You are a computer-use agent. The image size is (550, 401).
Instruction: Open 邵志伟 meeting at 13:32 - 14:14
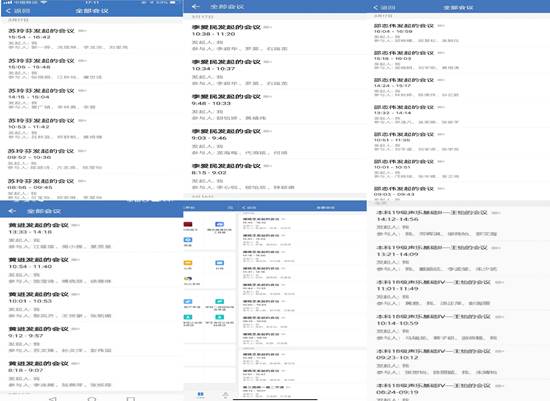(x=458, y=114)
